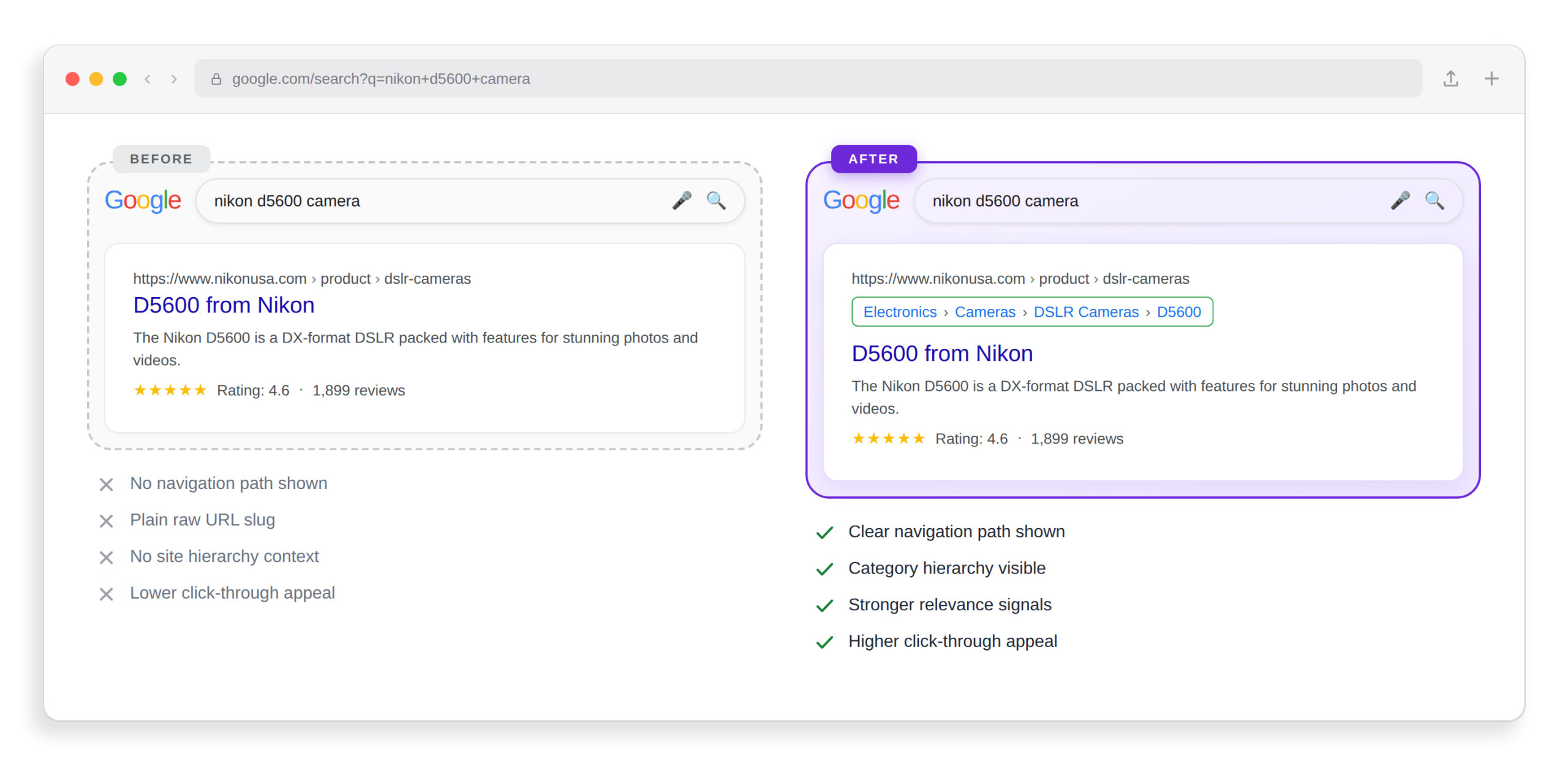This screenshot has width=1568, height=764.
Task: Click 'No site hierarchy context' text
Action: [x=224, y=556]
